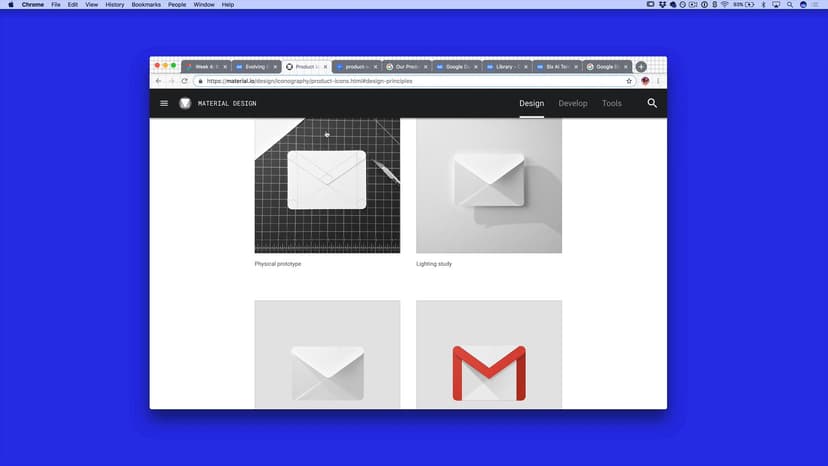
Task: Click the Material Design logo icon
Action: click(185, 103)
